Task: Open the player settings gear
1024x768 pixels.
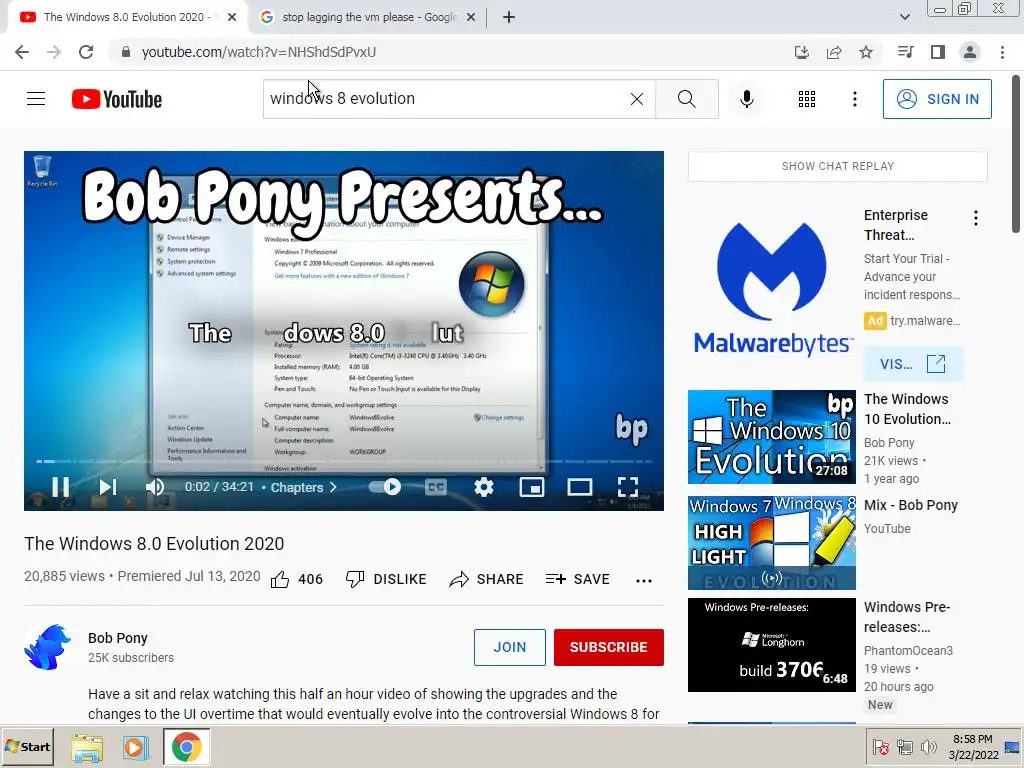Action: pos(484,487)
